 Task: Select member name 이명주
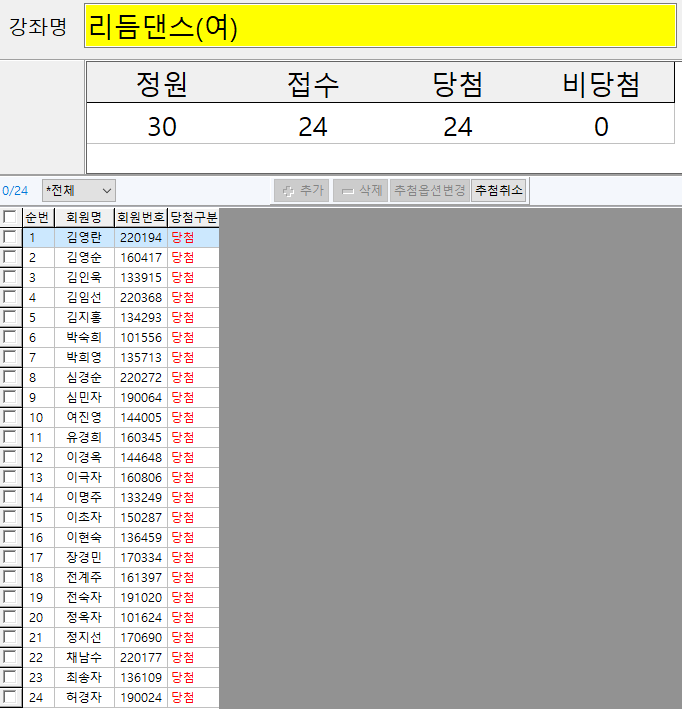[84, 497]
